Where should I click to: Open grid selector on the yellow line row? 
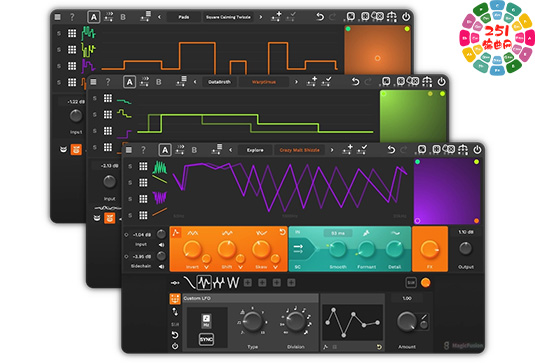click(x=143, y=183)
